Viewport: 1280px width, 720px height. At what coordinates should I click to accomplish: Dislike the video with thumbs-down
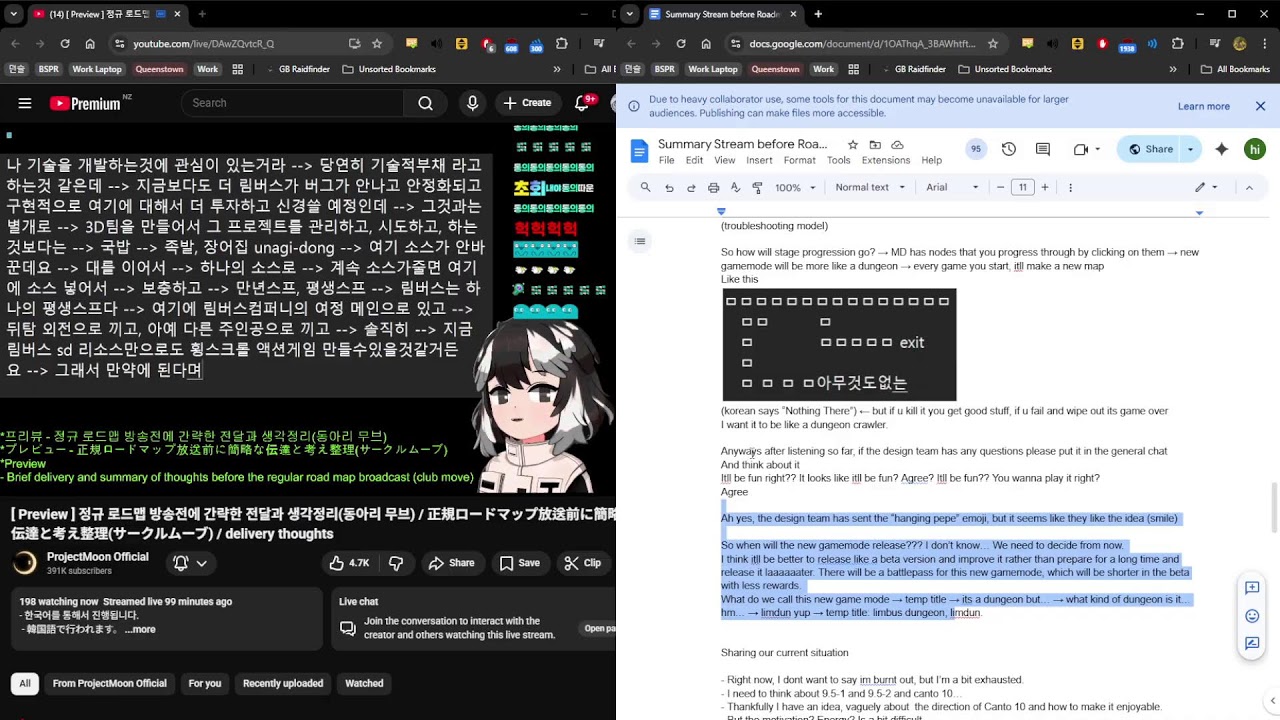[x=396, y=563]
